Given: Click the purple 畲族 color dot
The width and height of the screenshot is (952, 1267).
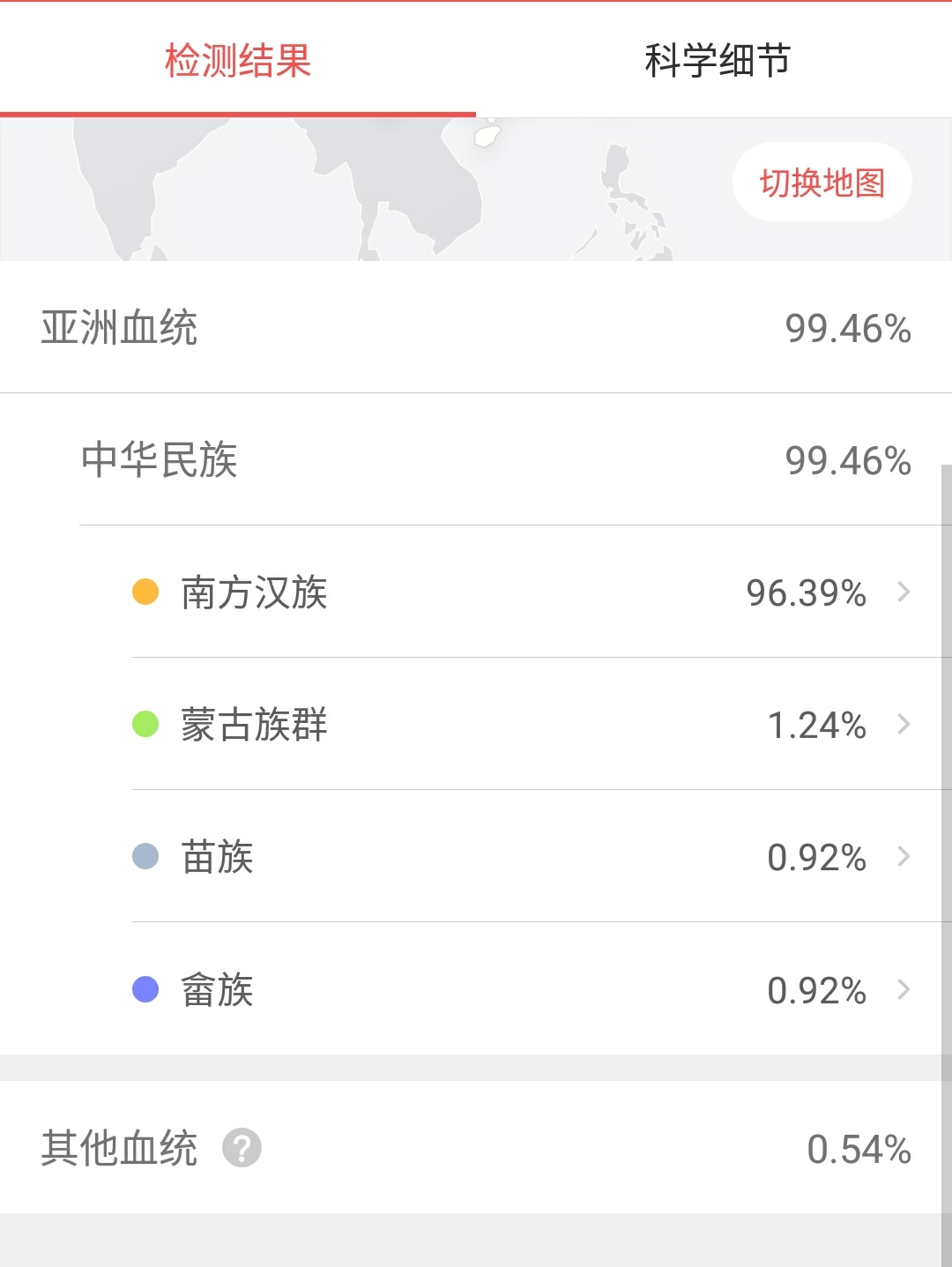Looking at the screenshot, I should coord(145,989).
